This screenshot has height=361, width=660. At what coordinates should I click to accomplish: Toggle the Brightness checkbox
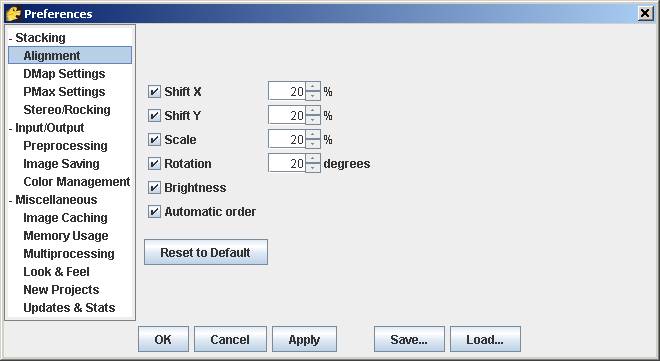[x=154, y=187]
